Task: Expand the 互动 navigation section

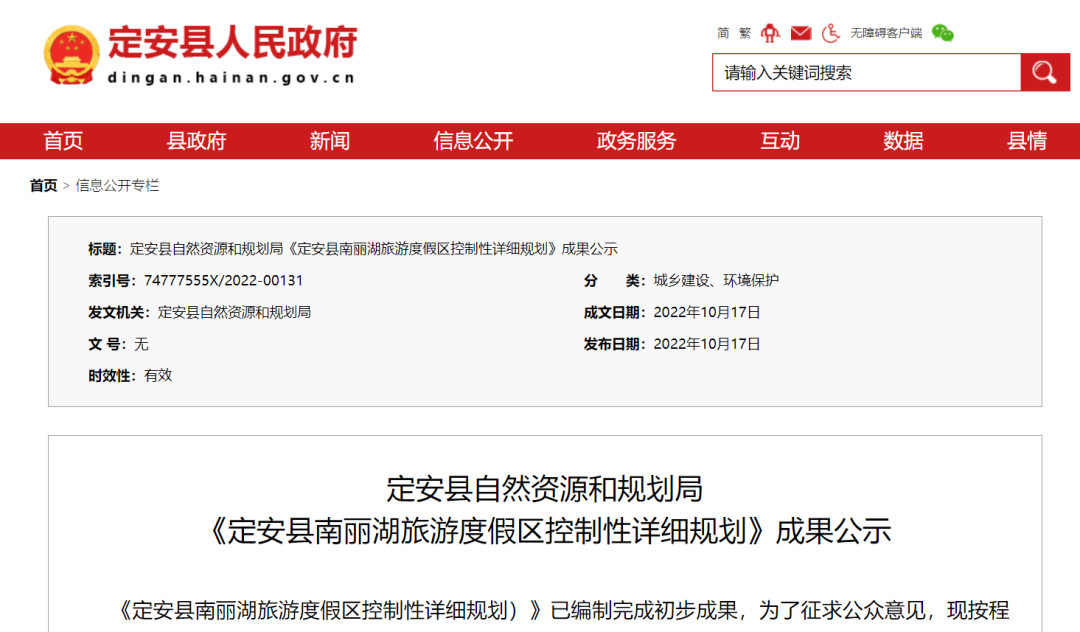Action: (x=780, y=141)
